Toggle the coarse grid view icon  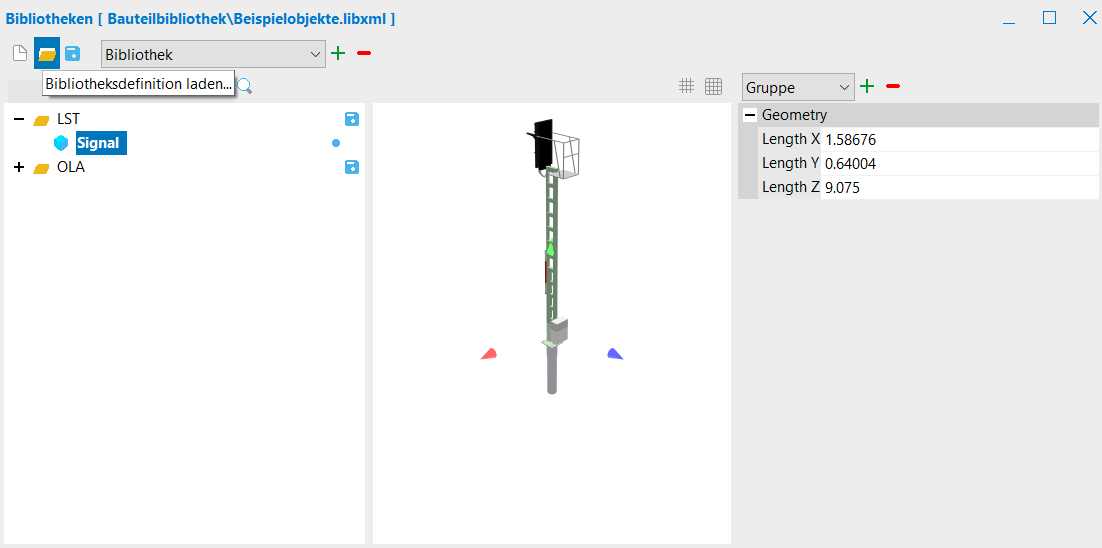pos(686,86)
